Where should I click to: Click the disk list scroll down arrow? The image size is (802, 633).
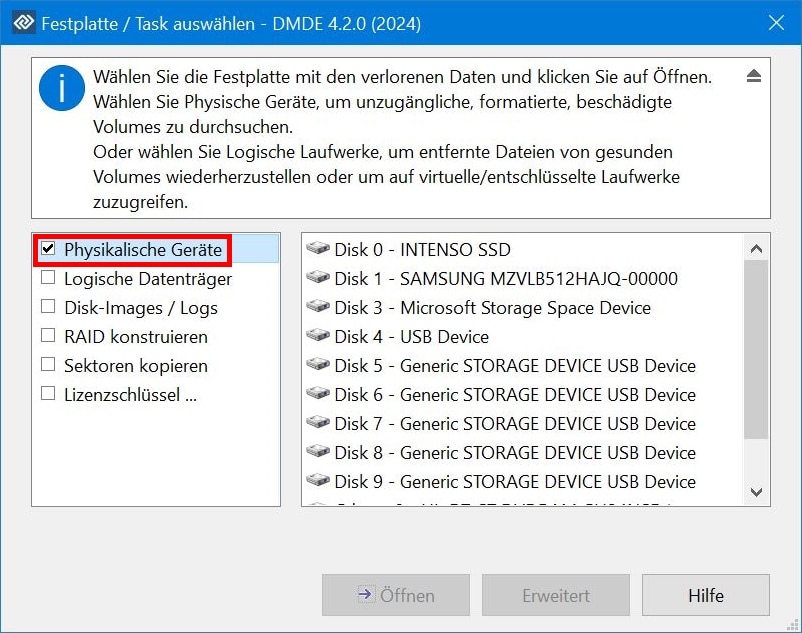coord(756,492)
